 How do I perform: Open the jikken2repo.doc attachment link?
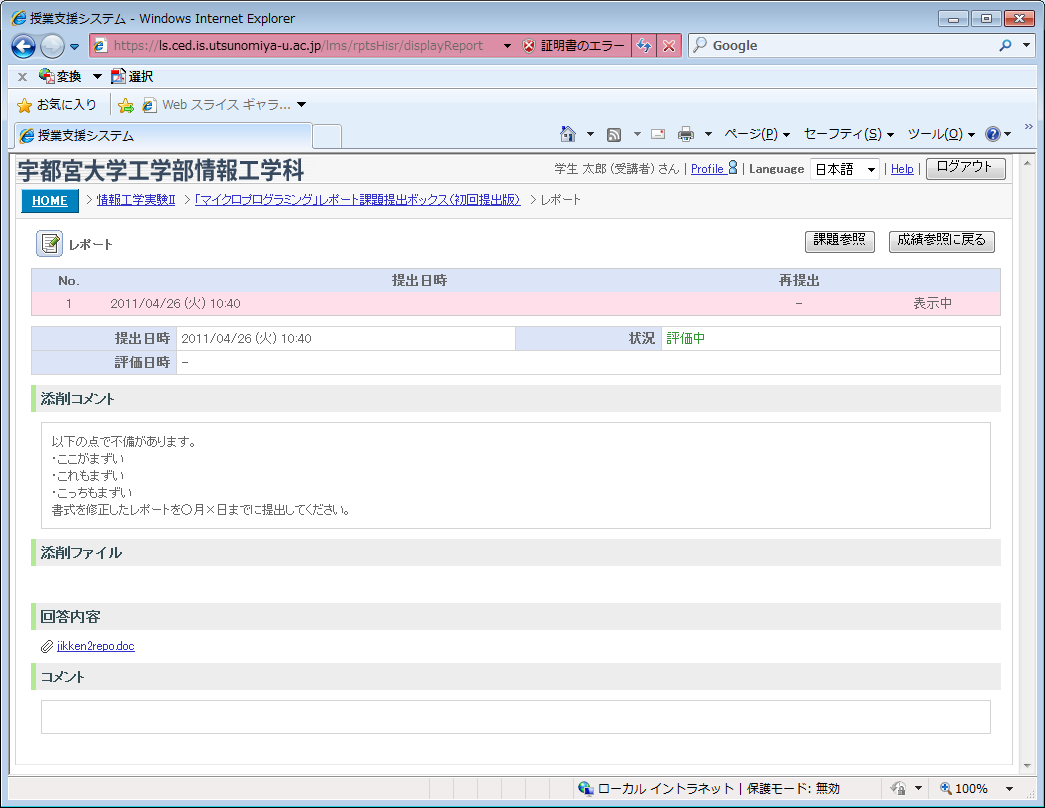(x=95, y=646)
